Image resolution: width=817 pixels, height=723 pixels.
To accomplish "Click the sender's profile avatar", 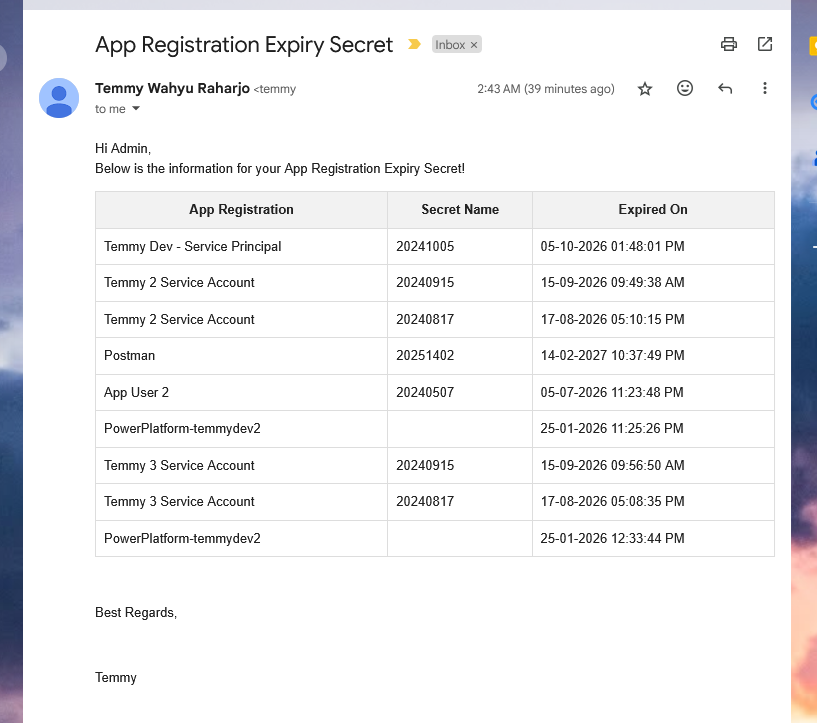I will pyautogui.click(x=59, y=98).
